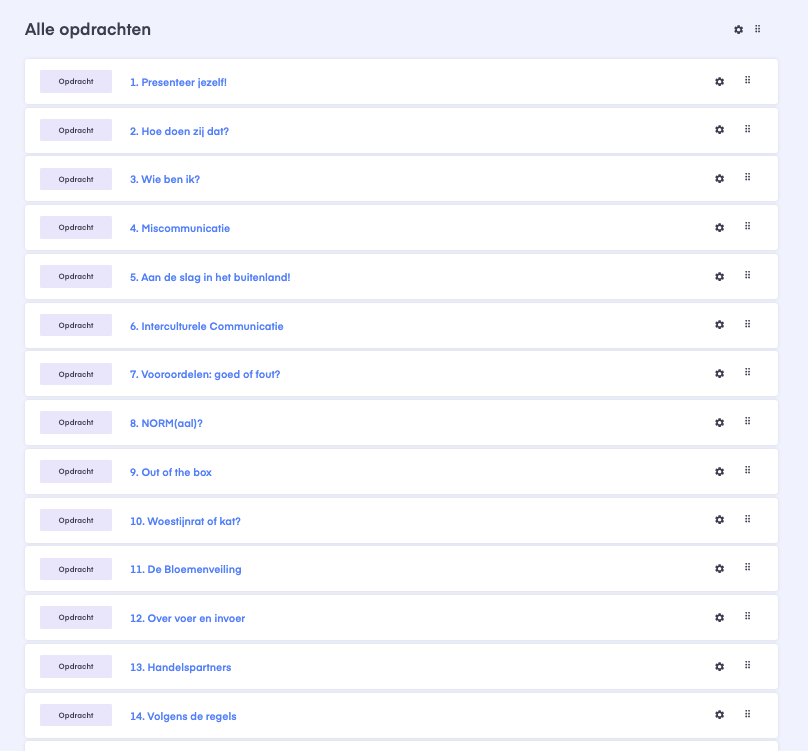Open settings gear for 2. Hoe doen zij dat?

719,130
